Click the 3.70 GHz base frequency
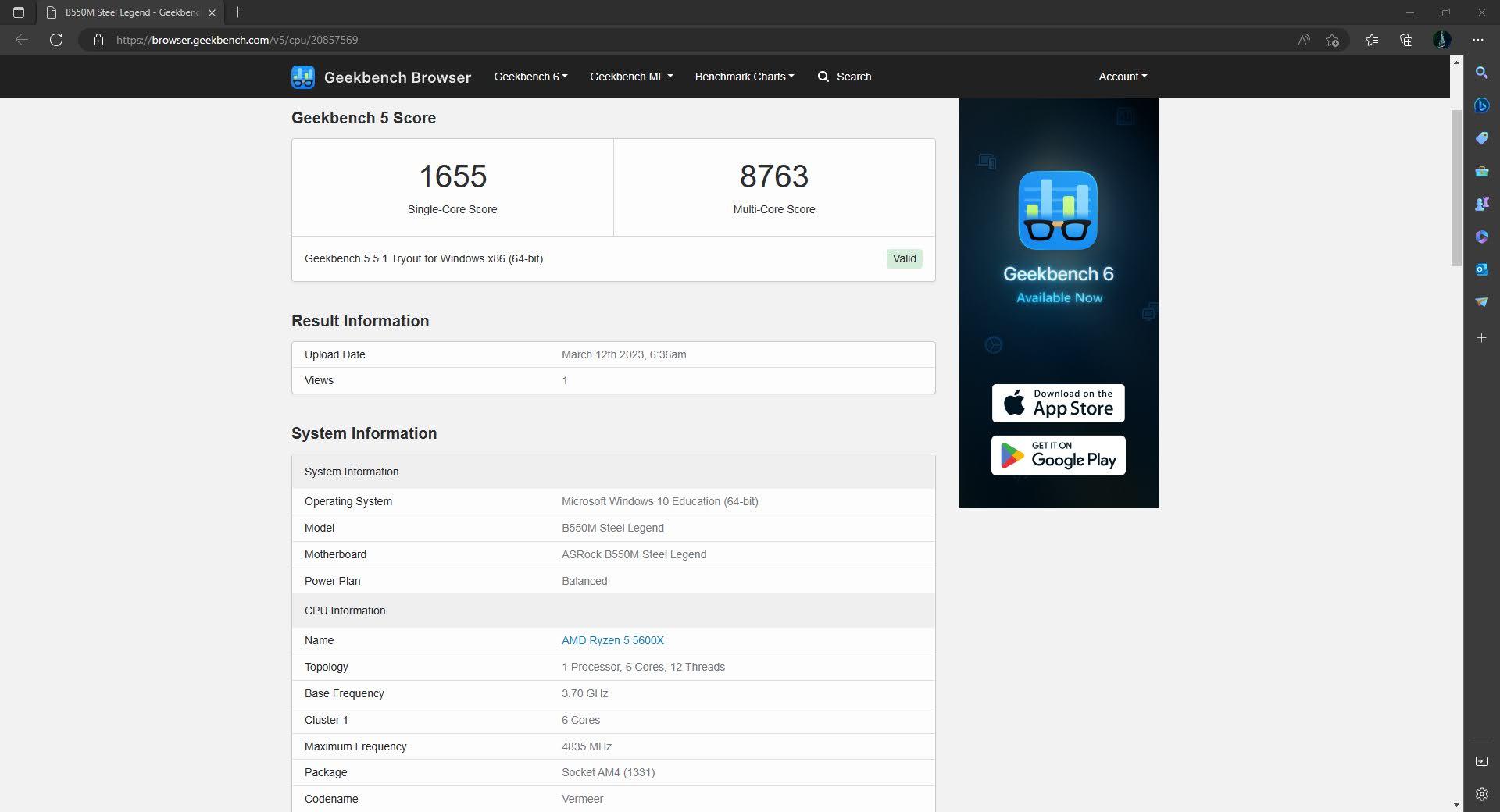This screenshot has height=812, width=1500. (585, 693)
